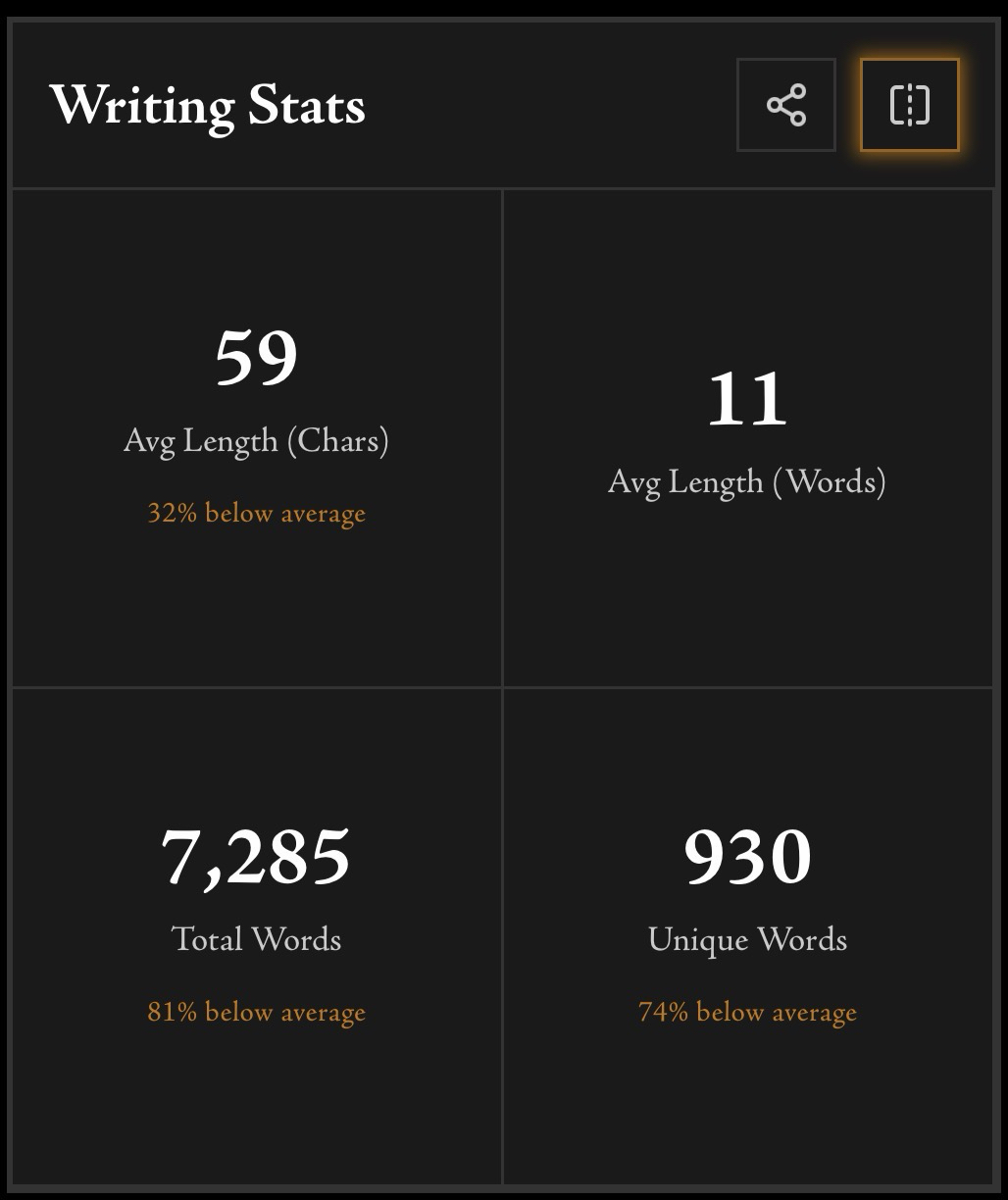Open the Avg Length (Chars) stat card
The image size is (1008, 1200).
256,608
